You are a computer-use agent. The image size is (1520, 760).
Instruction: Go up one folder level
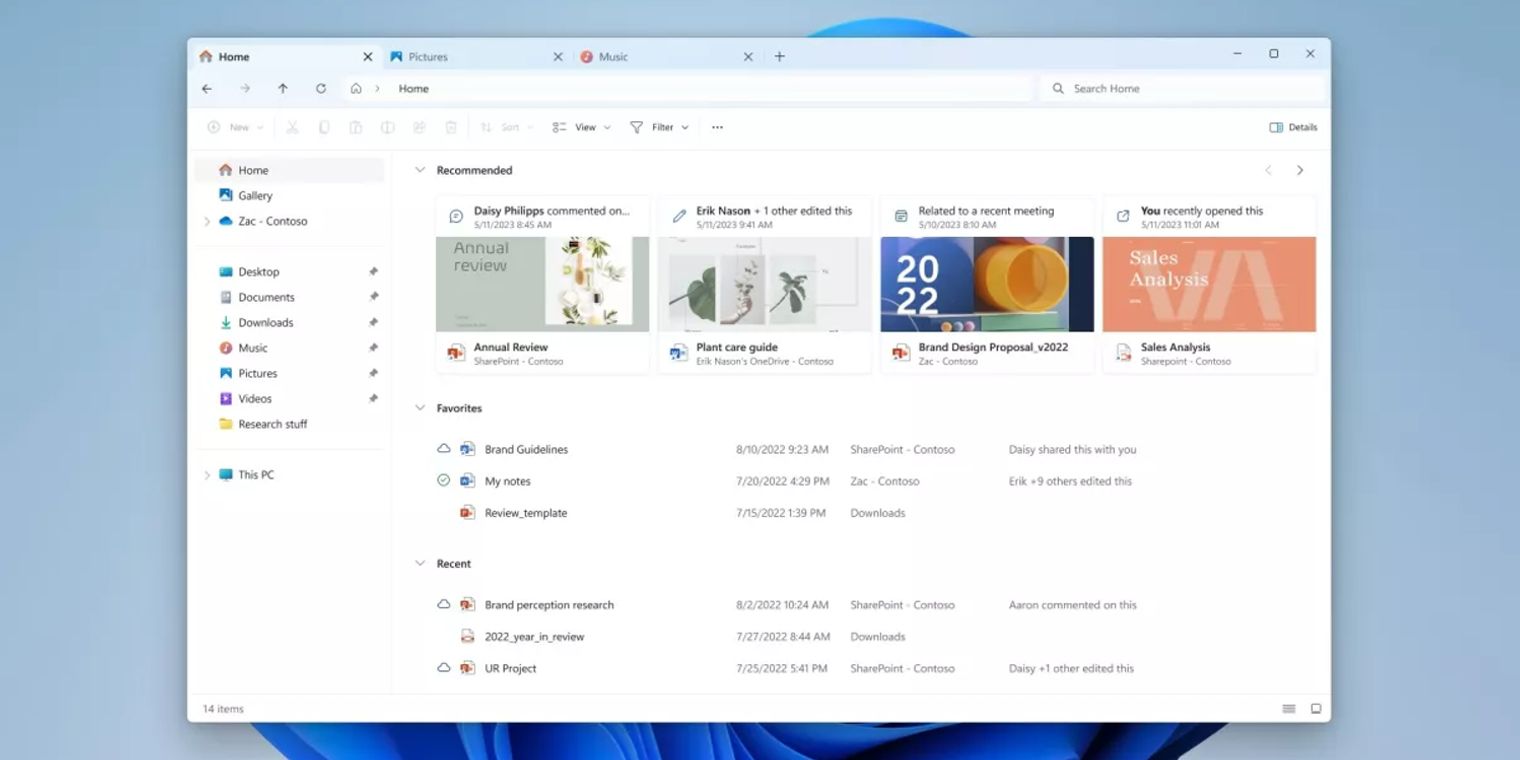(x=283, y=88)
